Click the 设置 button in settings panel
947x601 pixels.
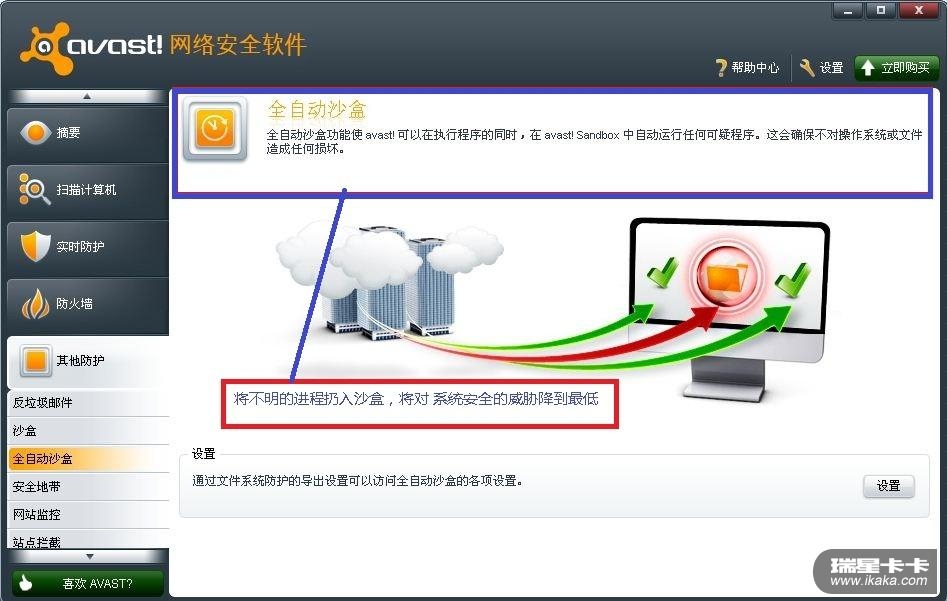(x=888, y=486)
